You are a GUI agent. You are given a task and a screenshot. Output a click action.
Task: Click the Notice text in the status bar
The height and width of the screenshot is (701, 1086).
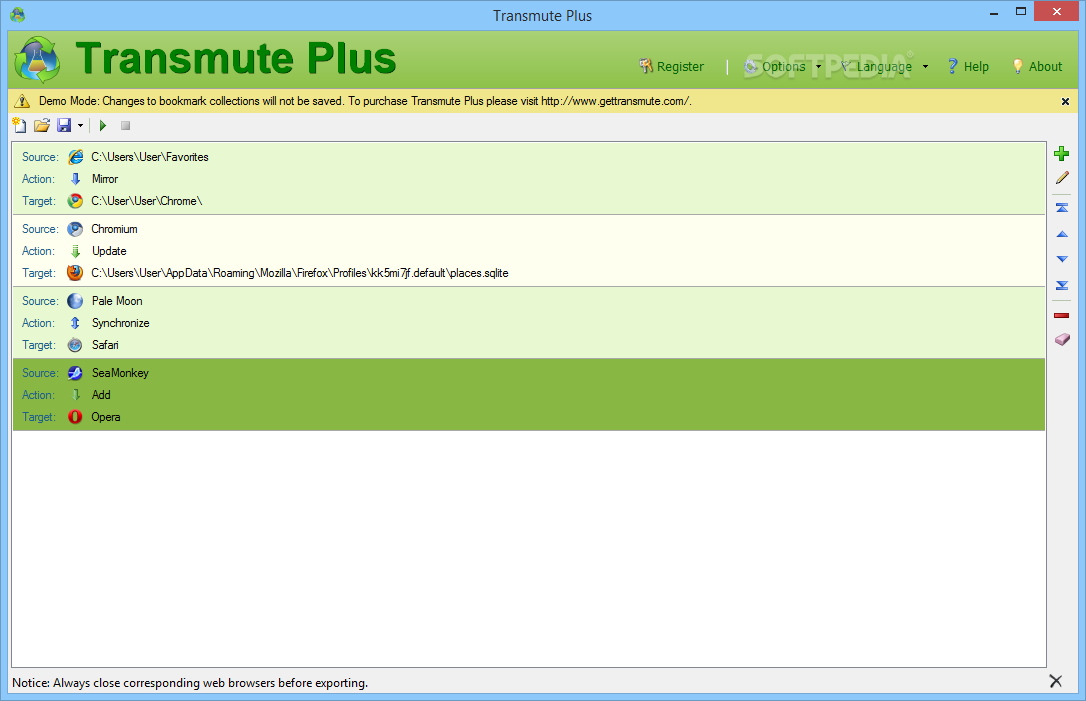[x=190, y=683]
